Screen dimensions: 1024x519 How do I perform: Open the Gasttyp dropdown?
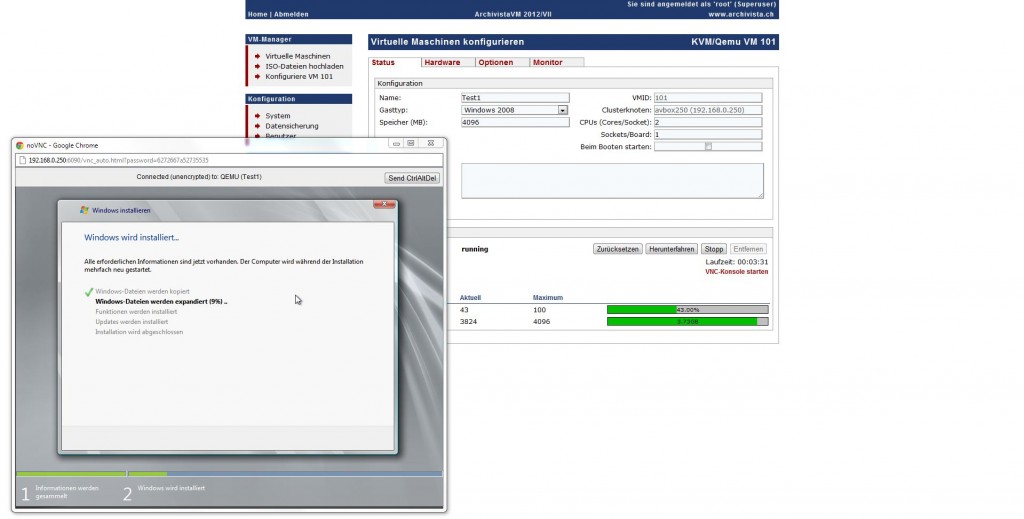click(x=562, y=110)
